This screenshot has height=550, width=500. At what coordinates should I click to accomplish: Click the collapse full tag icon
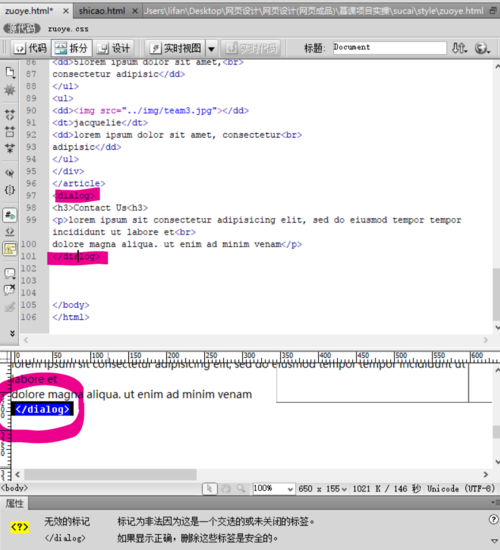(10, 114)
